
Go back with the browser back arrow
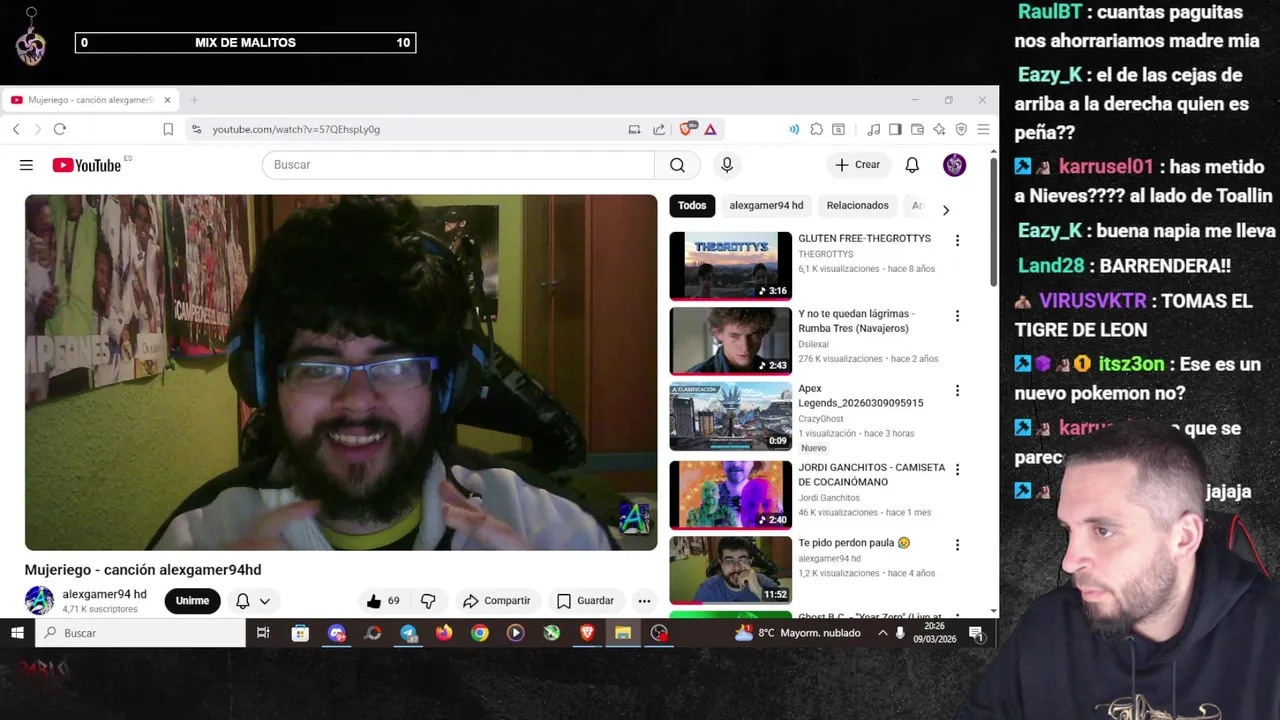(x=16, y=129)
